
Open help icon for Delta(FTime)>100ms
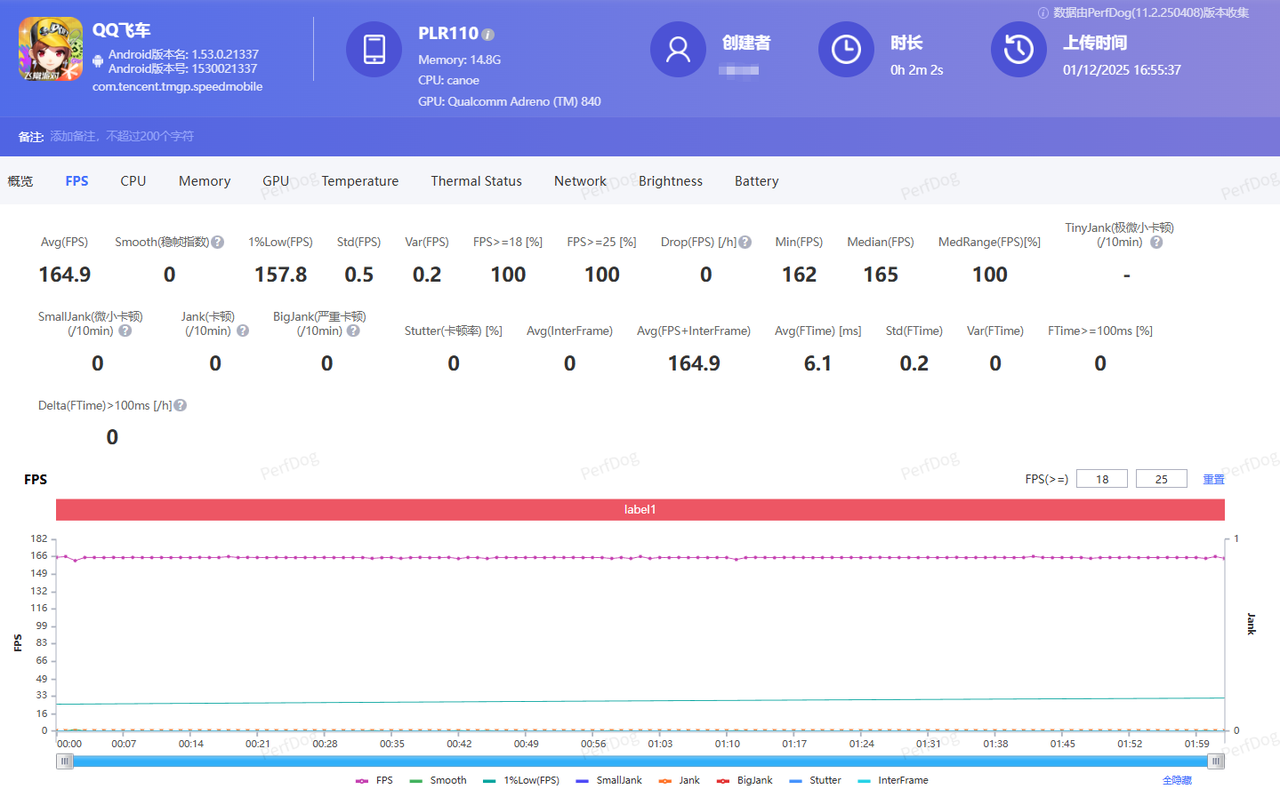181,406
